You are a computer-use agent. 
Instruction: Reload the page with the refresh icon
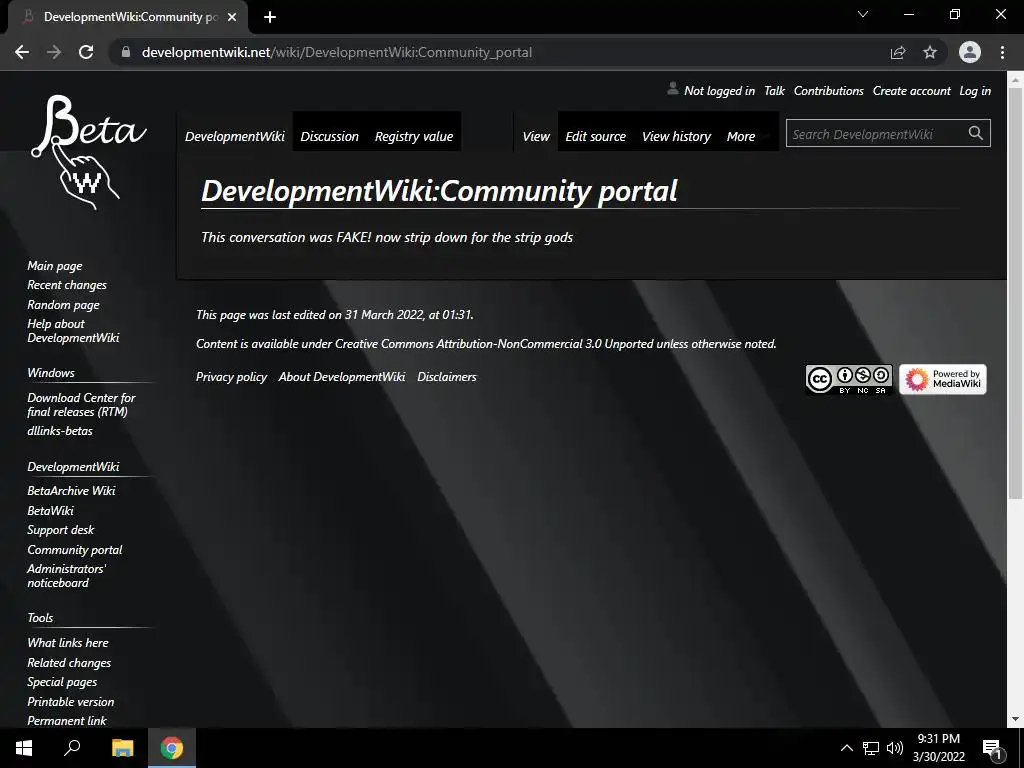86,52
